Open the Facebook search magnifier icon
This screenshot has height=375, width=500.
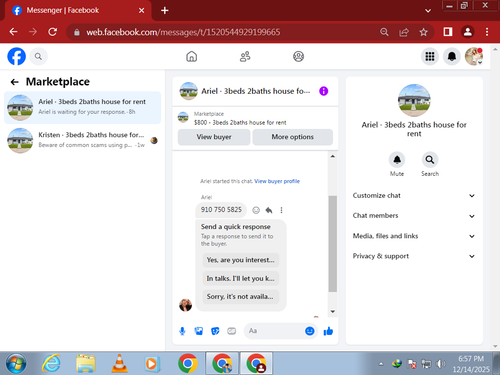click(38, 57)
